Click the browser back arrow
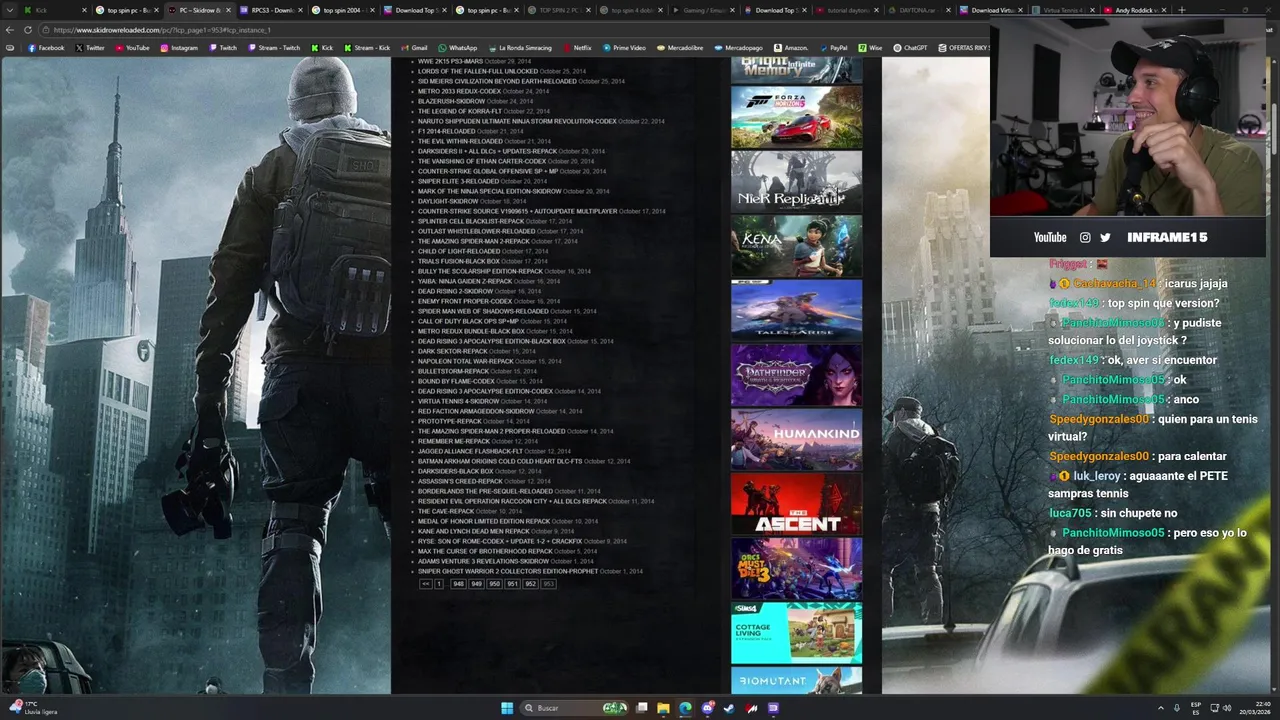The width and height of the screenshot is (1280, 720). click(11, 30)
